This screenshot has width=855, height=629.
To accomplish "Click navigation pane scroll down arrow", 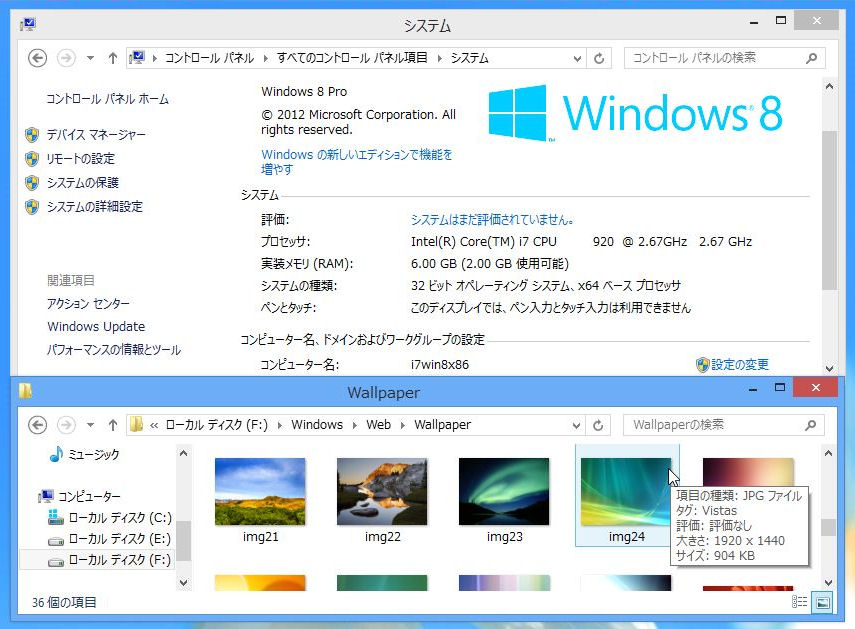I will pos(184,583).
